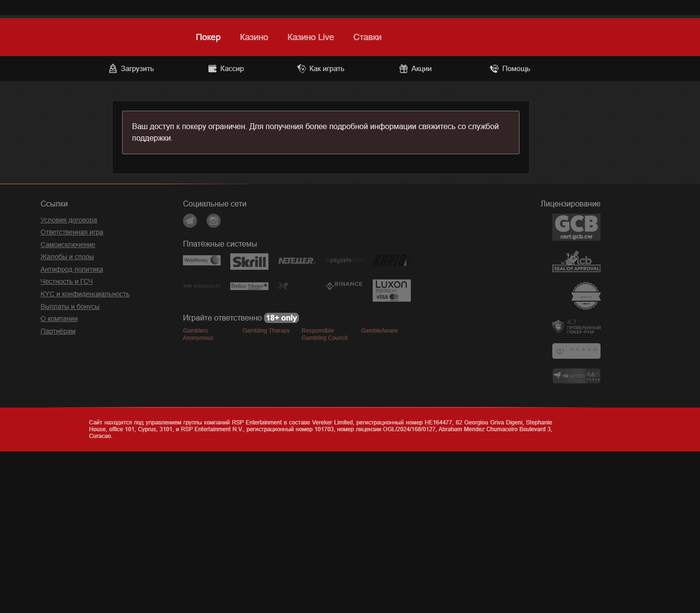
Task: Open the VIP Grinders 4.6/5 badge
Action: tap(576, 375)
